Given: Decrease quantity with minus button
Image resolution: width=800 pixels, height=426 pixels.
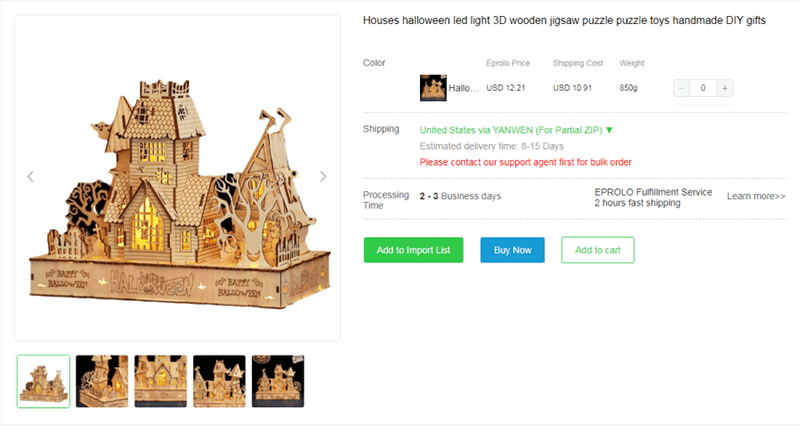Looking at the screenshot, I should 682,88.
